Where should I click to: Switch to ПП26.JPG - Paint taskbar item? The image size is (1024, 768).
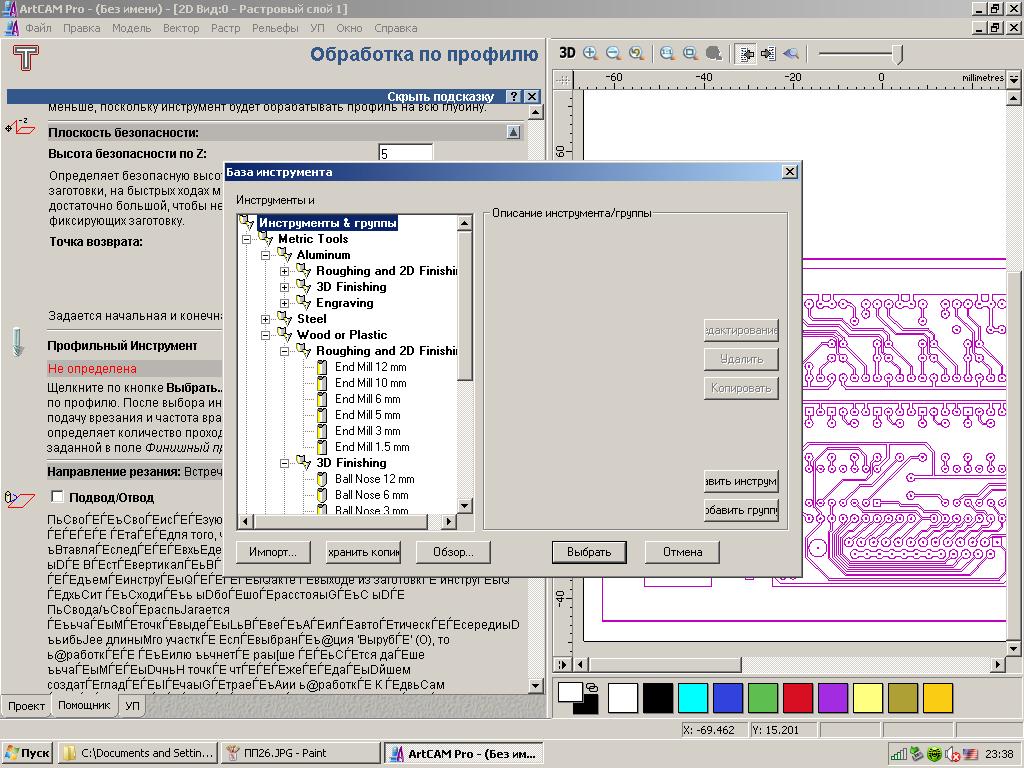(x=301, y=754)
